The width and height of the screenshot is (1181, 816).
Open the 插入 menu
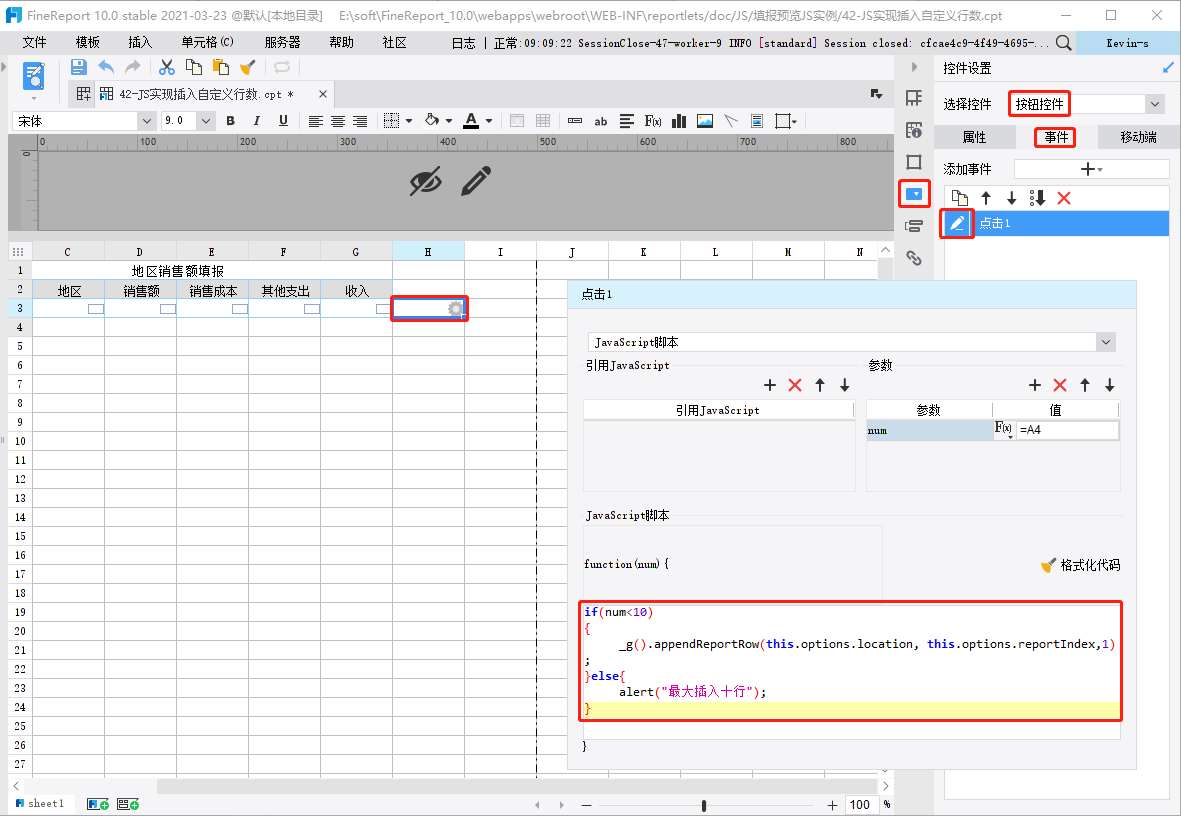click(140, 42)
